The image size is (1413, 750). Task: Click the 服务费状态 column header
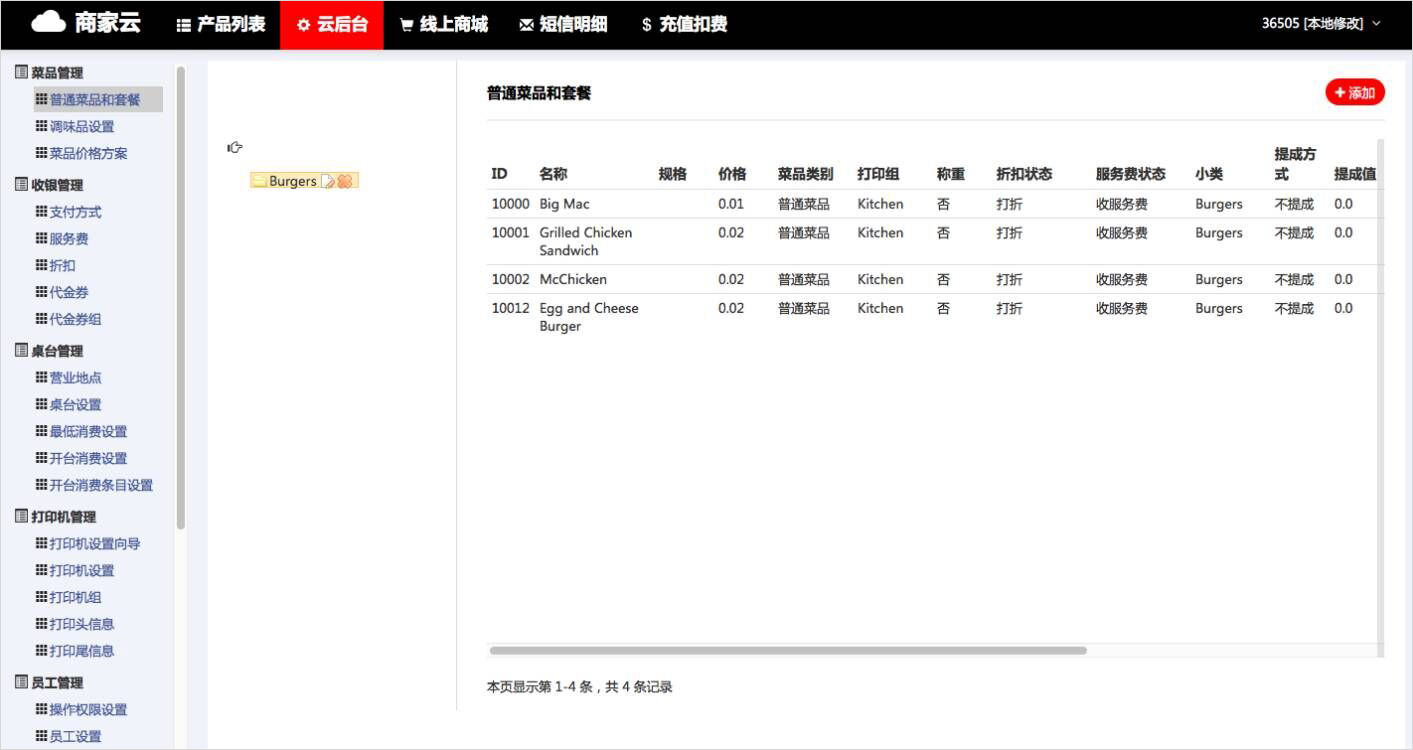pos(1130,174)
